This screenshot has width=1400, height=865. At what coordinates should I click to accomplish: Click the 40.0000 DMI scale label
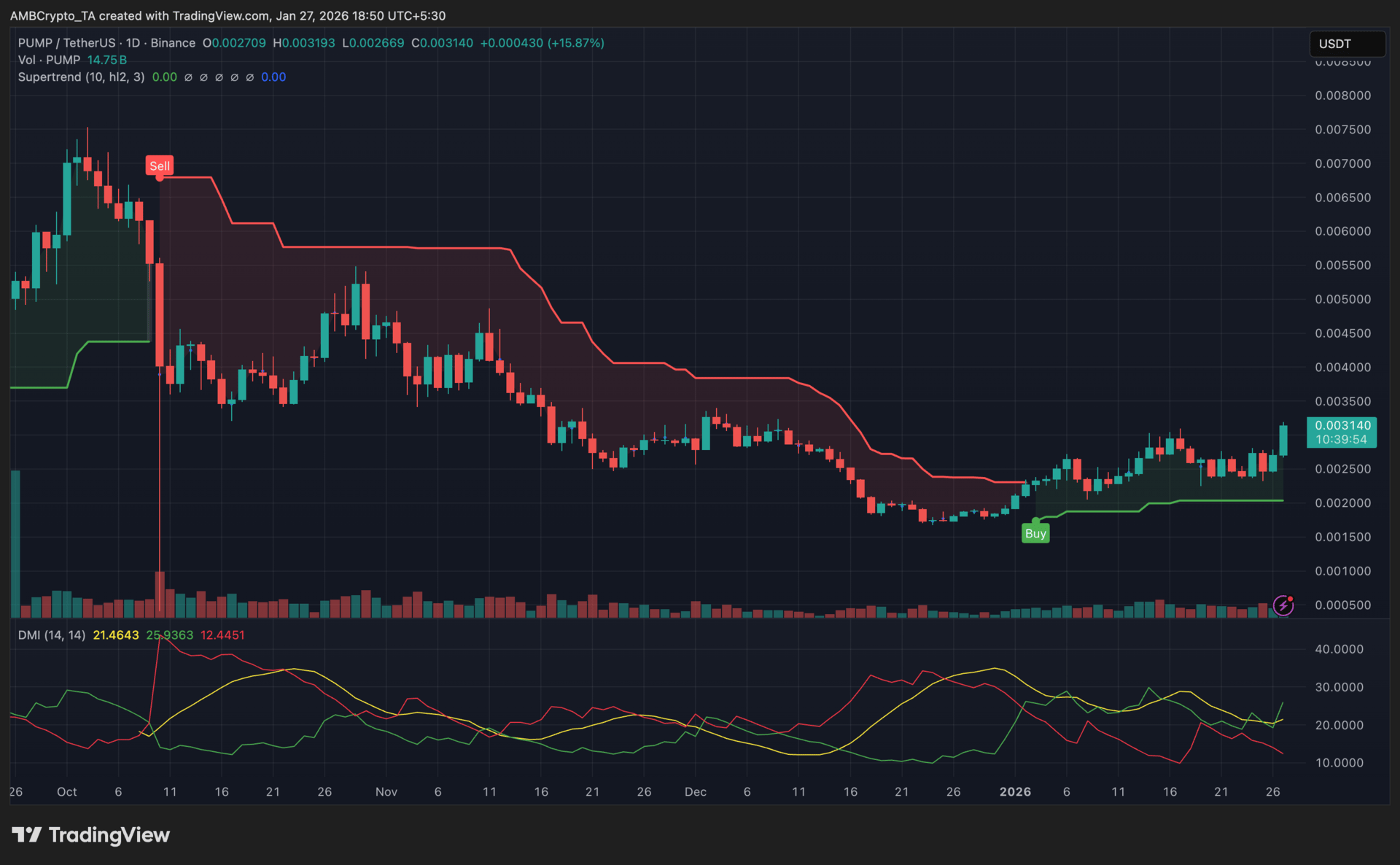(x=1338, y=649)
